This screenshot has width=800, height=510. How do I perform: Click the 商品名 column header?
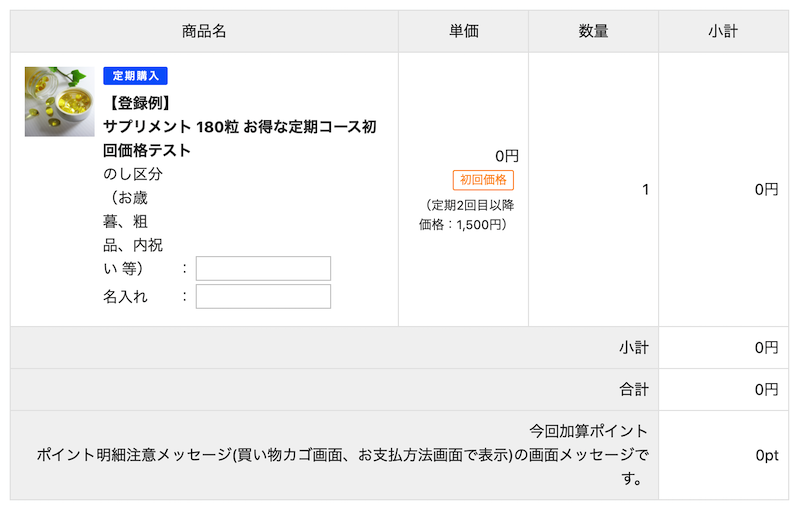(204, 31)
